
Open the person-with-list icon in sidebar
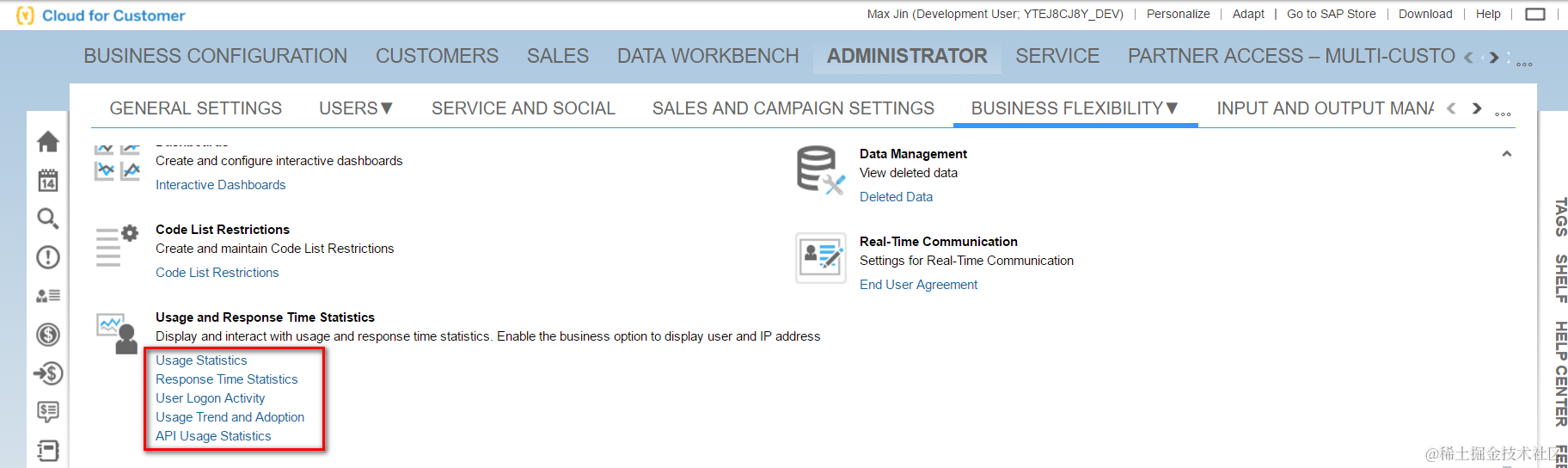[x=48, y=296]
